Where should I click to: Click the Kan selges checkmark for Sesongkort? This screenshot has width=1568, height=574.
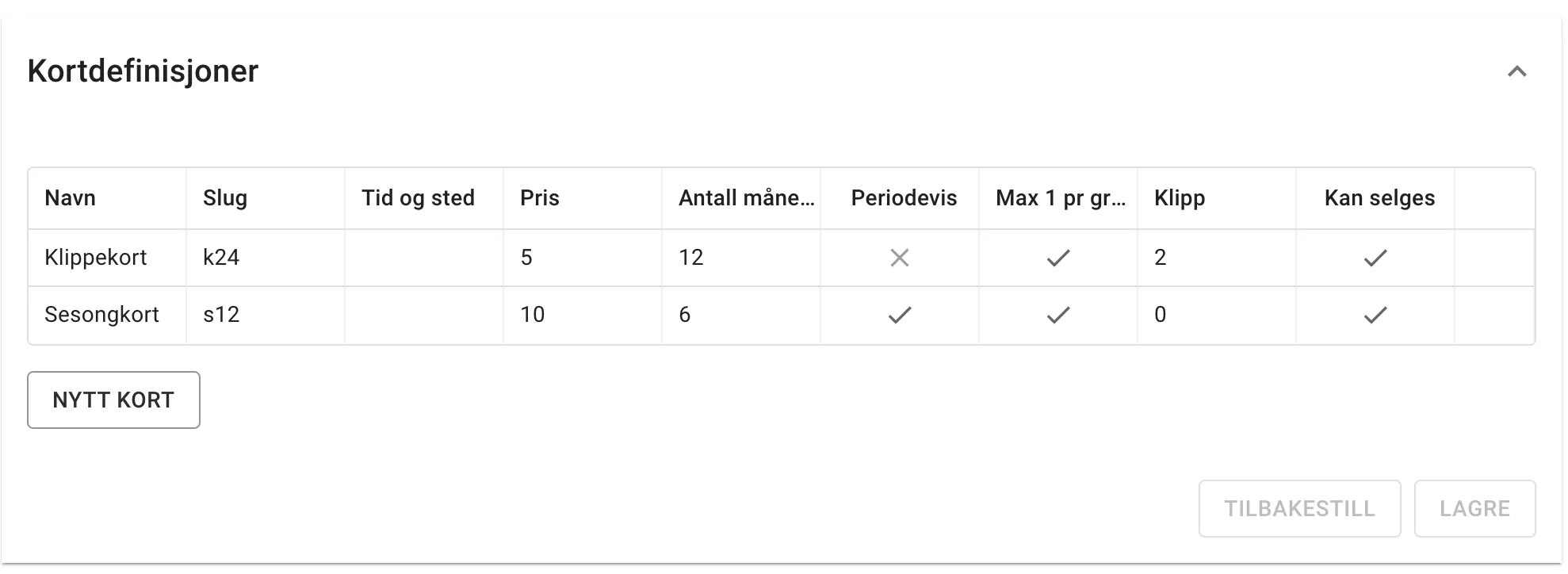pos(1375,316)
